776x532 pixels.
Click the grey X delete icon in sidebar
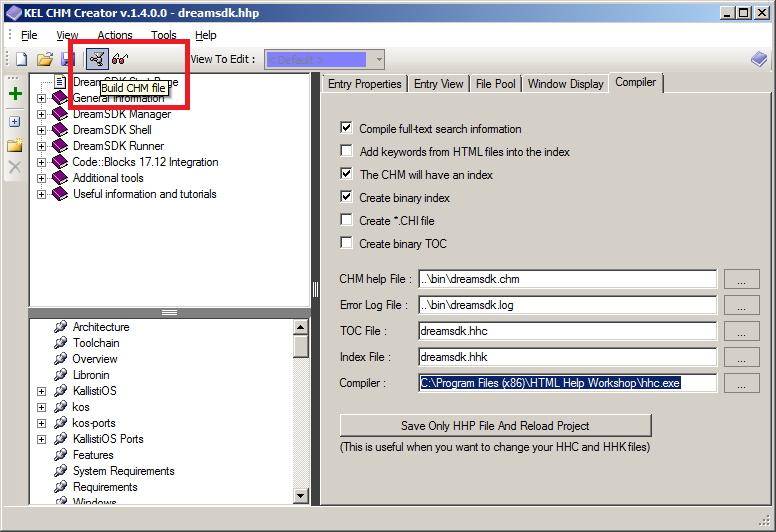point(15,167)
